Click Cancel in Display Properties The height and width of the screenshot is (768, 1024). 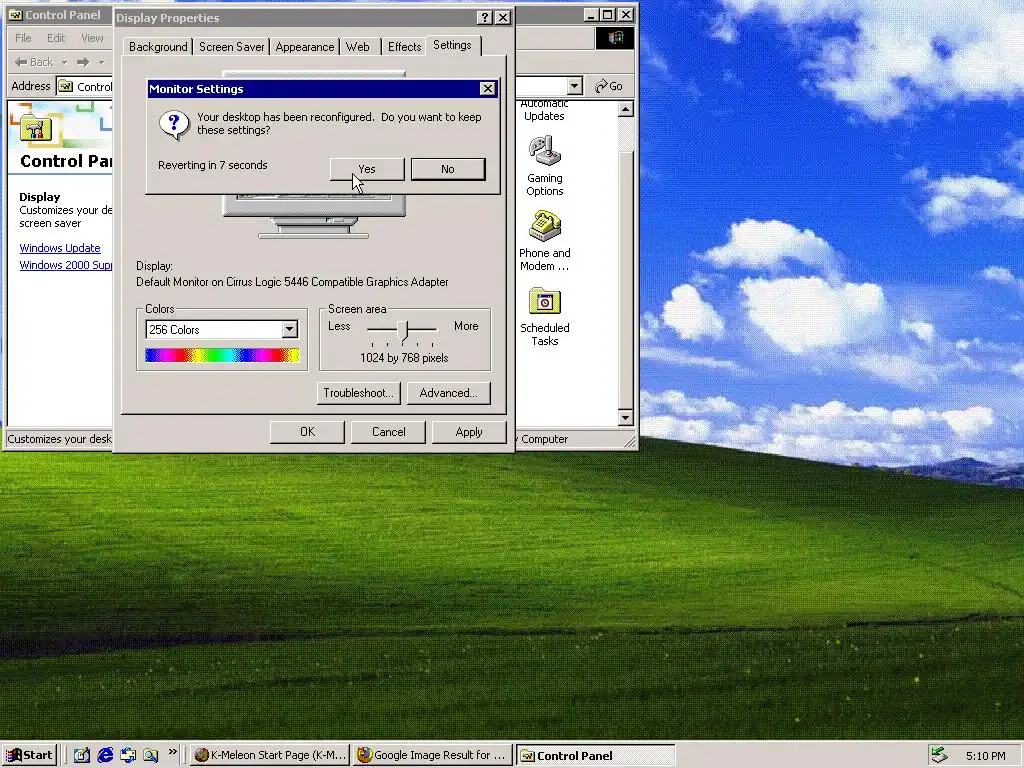389,432
